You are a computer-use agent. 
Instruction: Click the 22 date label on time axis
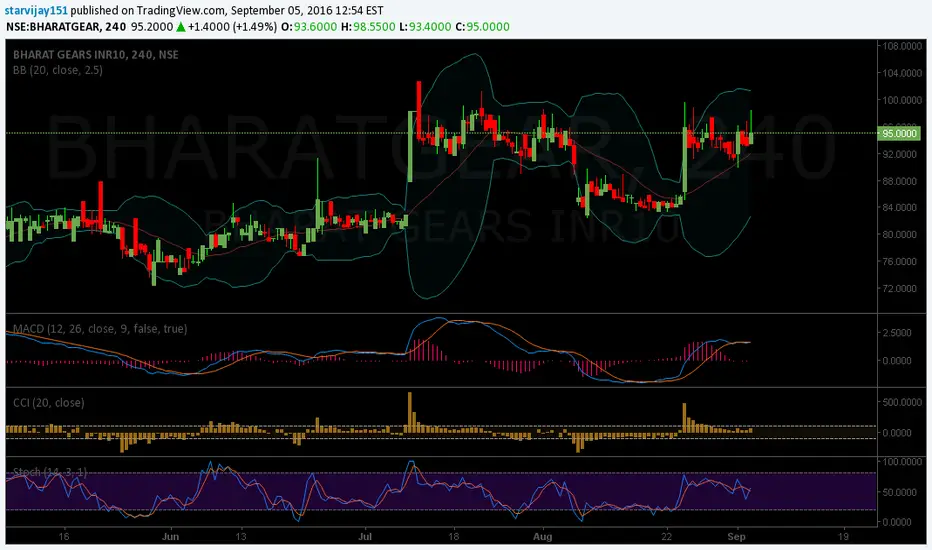coord(666,536)
